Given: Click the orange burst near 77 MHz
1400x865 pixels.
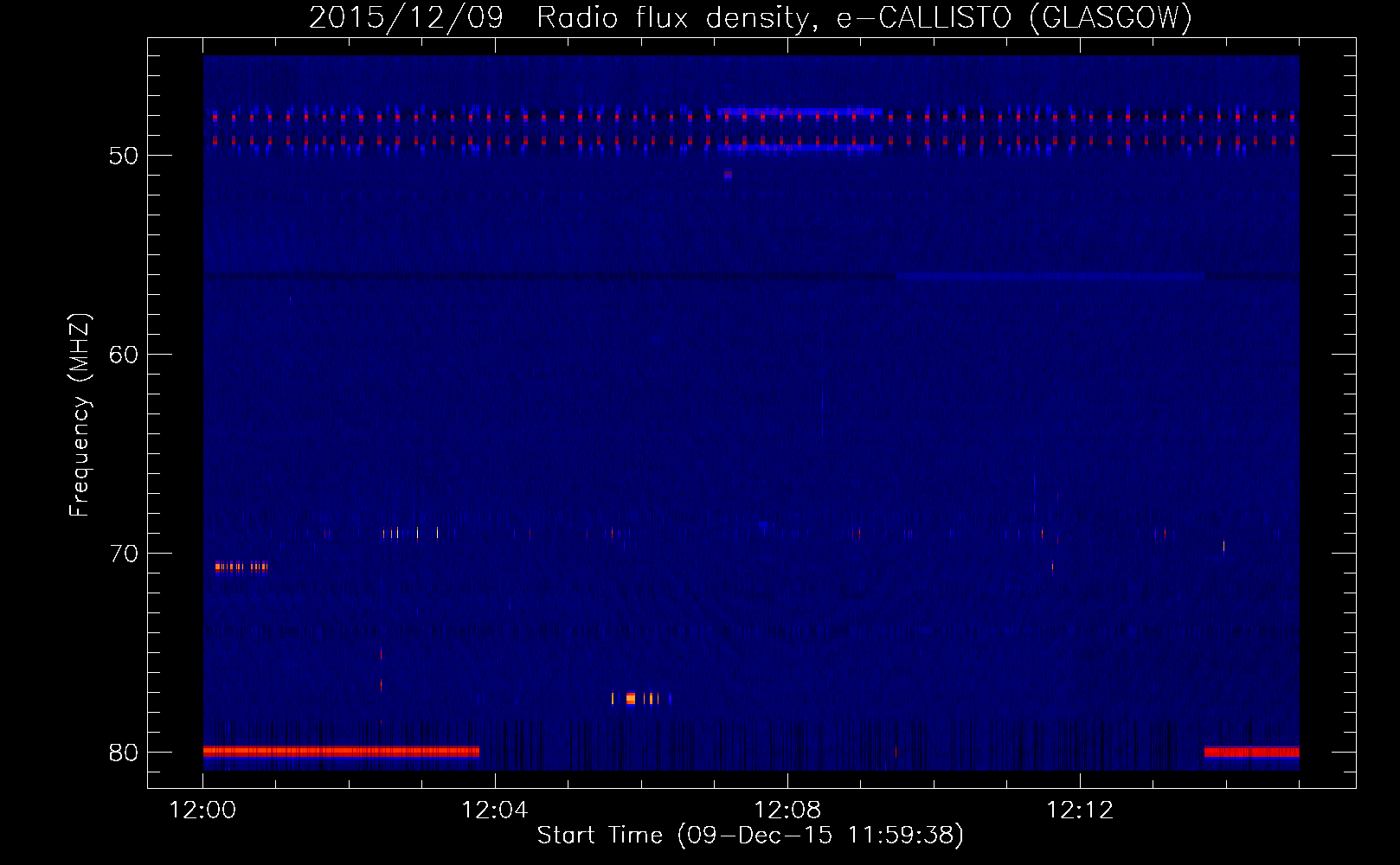Looking at the screenshot, I should click(631, 698).
